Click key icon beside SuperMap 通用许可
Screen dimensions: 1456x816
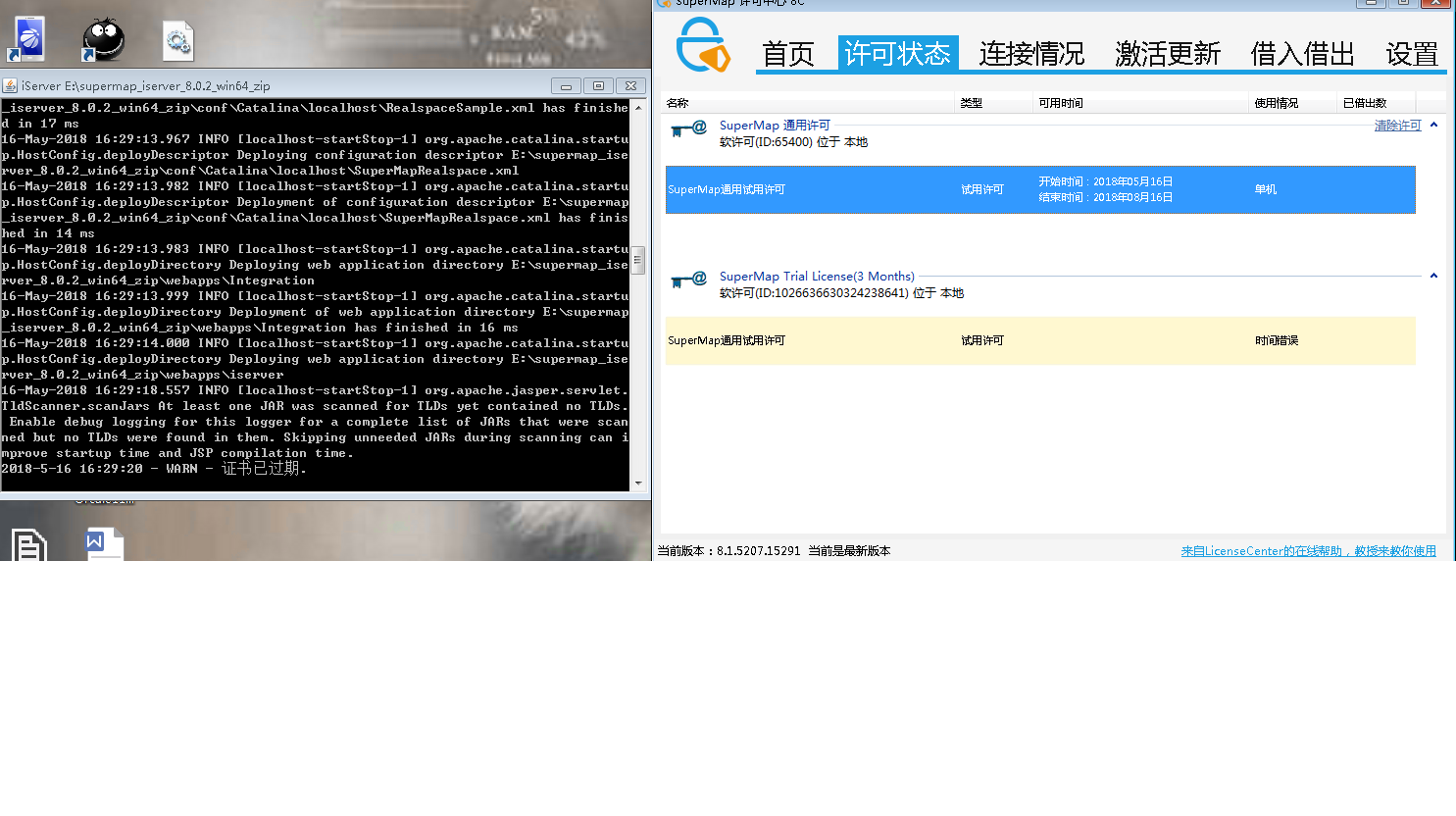coord(688,129)
